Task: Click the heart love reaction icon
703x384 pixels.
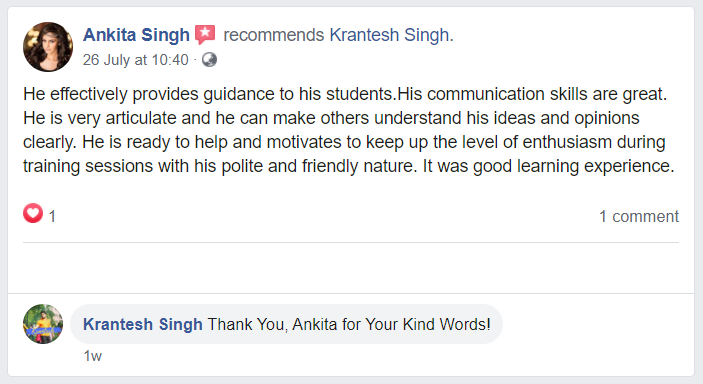Action: [x=33, y=213]
